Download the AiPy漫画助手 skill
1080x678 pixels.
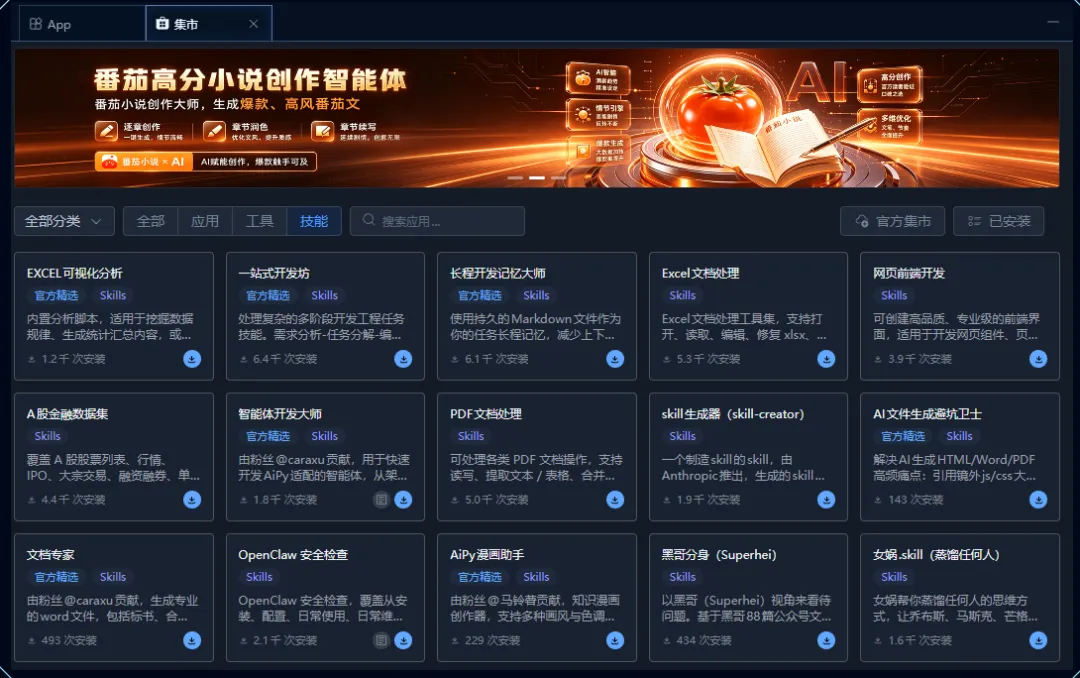615,640
